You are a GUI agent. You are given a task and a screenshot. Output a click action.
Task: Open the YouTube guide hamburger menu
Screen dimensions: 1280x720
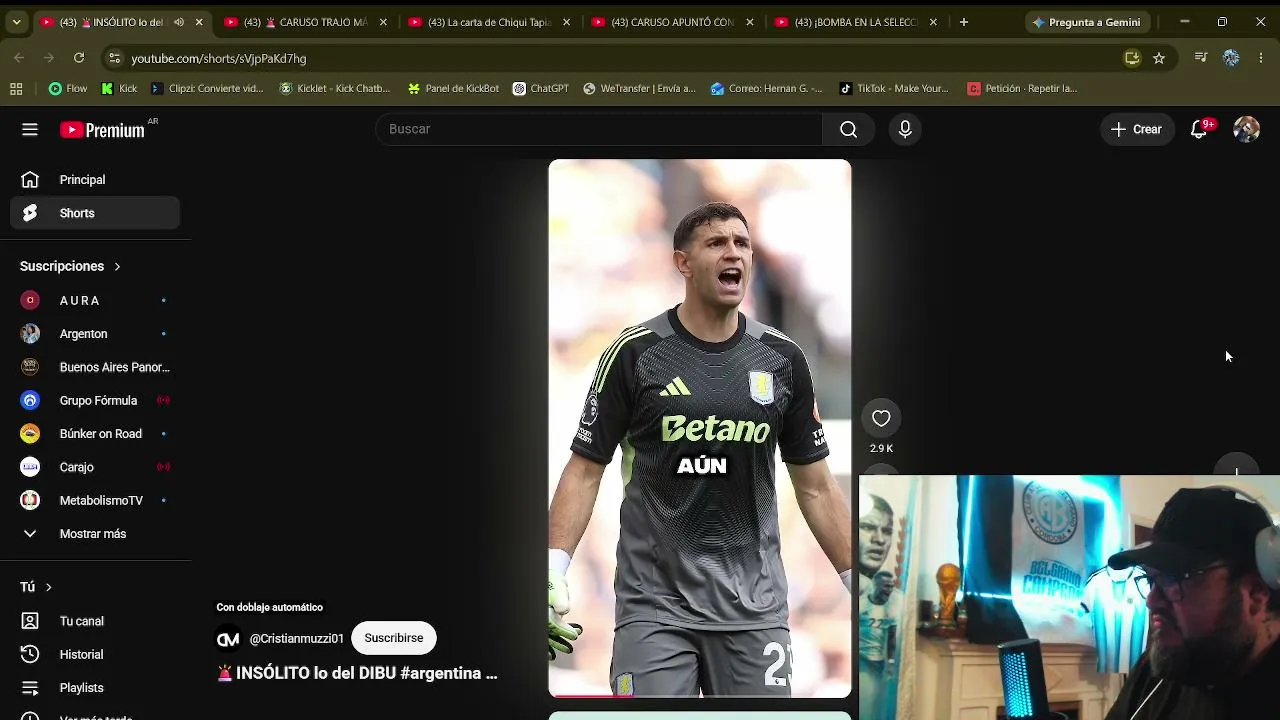(x=30, y=129)
